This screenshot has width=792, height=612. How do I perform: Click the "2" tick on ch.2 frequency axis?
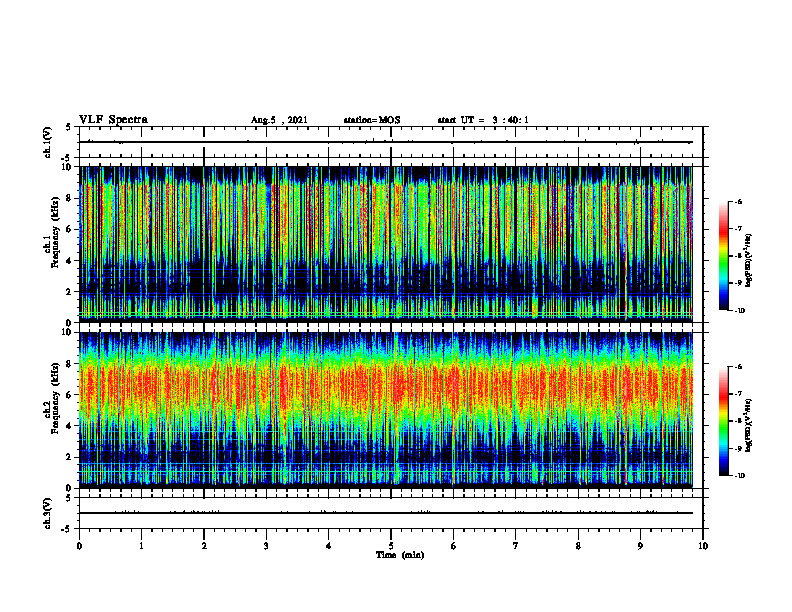click(x=71, y=457)
